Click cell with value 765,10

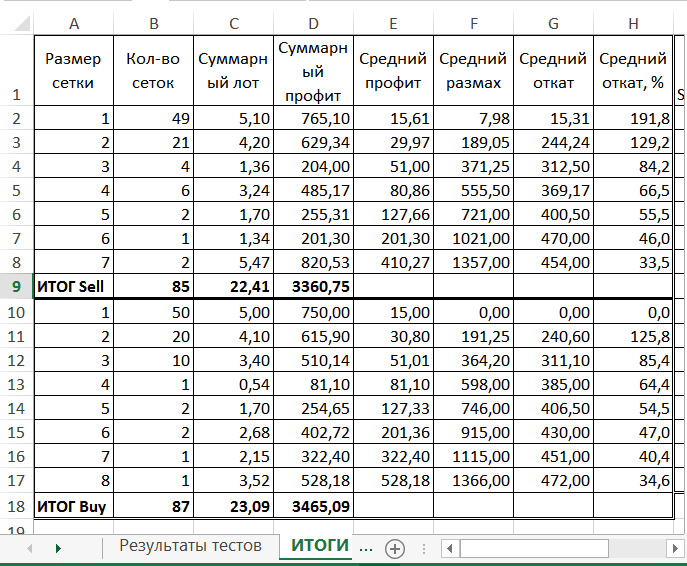[313, 118]
